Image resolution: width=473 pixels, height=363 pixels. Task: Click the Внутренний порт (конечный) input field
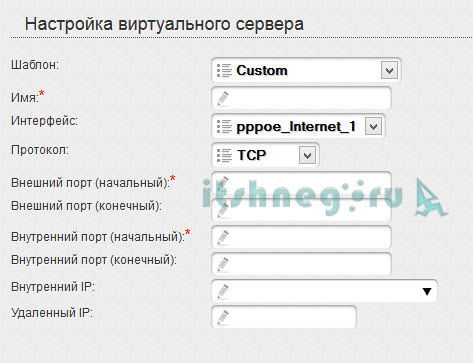(301, 264)
